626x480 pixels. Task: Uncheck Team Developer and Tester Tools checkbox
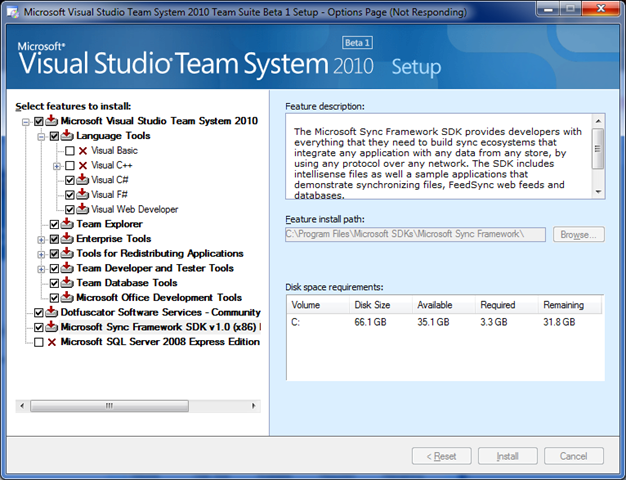(x=54, y=268)
